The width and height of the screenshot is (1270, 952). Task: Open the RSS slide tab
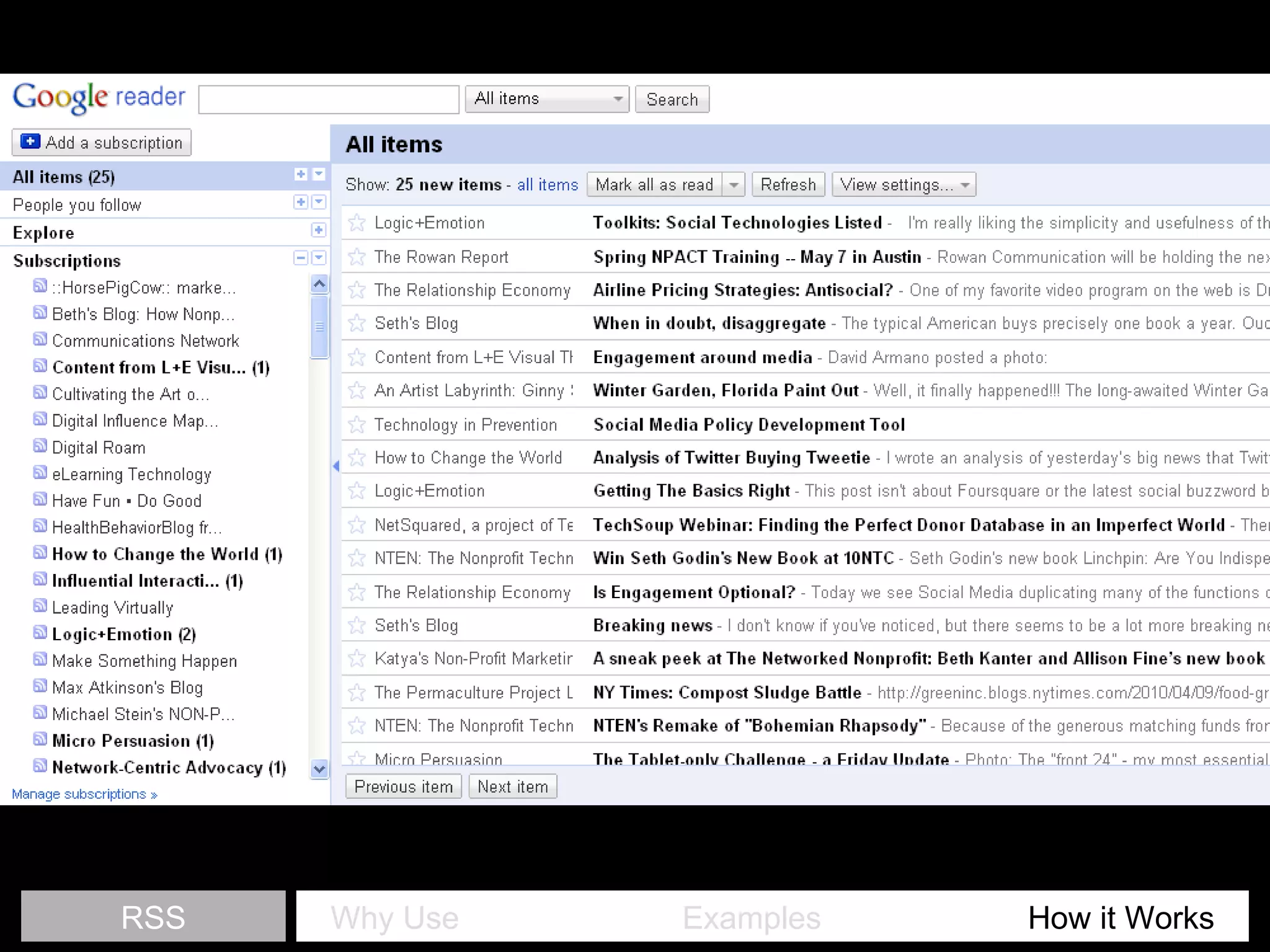coord(153,917)
